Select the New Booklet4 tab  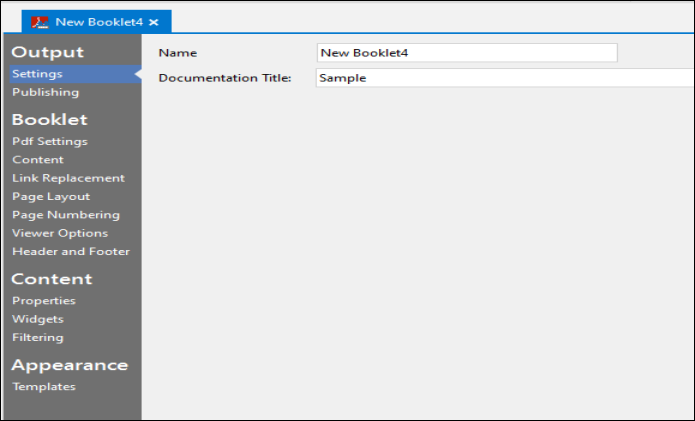[x=97, y=21]
